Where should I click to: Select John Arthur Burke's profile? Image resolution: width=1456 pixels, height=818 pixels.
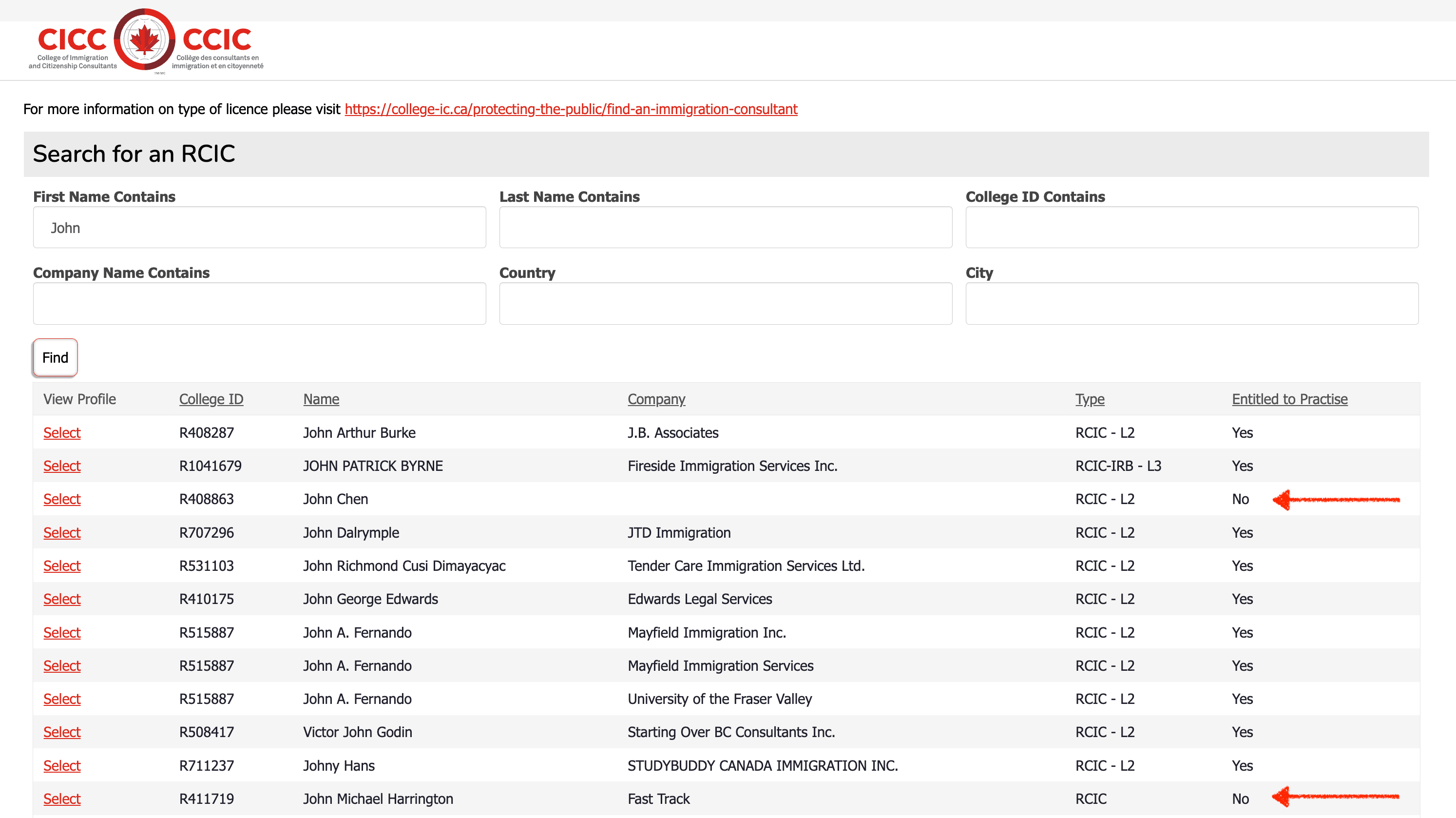point(61,432)
